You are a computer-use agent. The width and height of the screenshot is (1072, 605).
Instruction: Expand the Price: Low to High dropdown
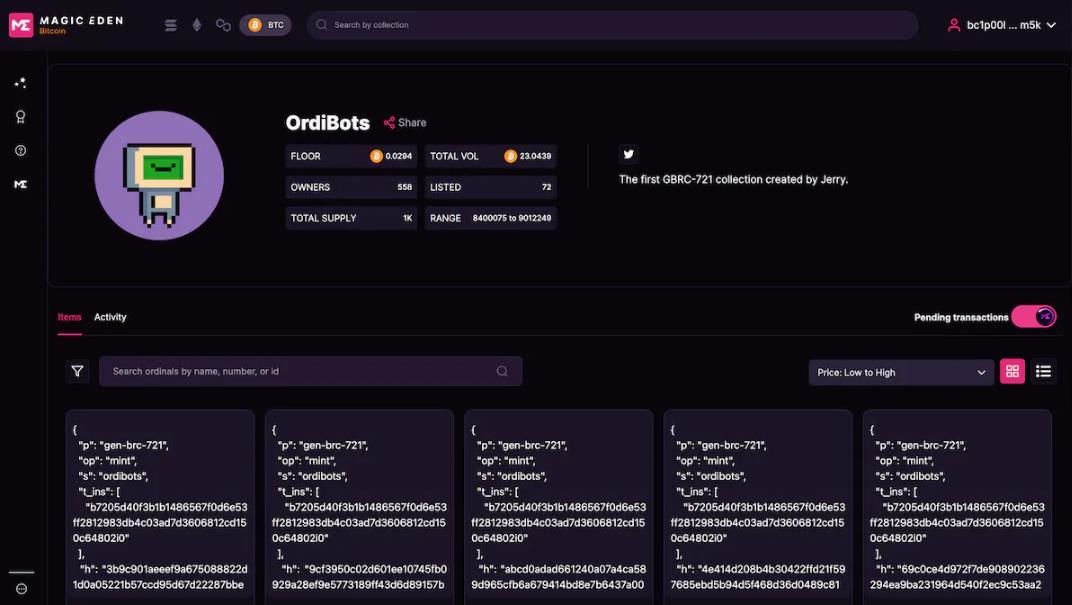[900, 373]
